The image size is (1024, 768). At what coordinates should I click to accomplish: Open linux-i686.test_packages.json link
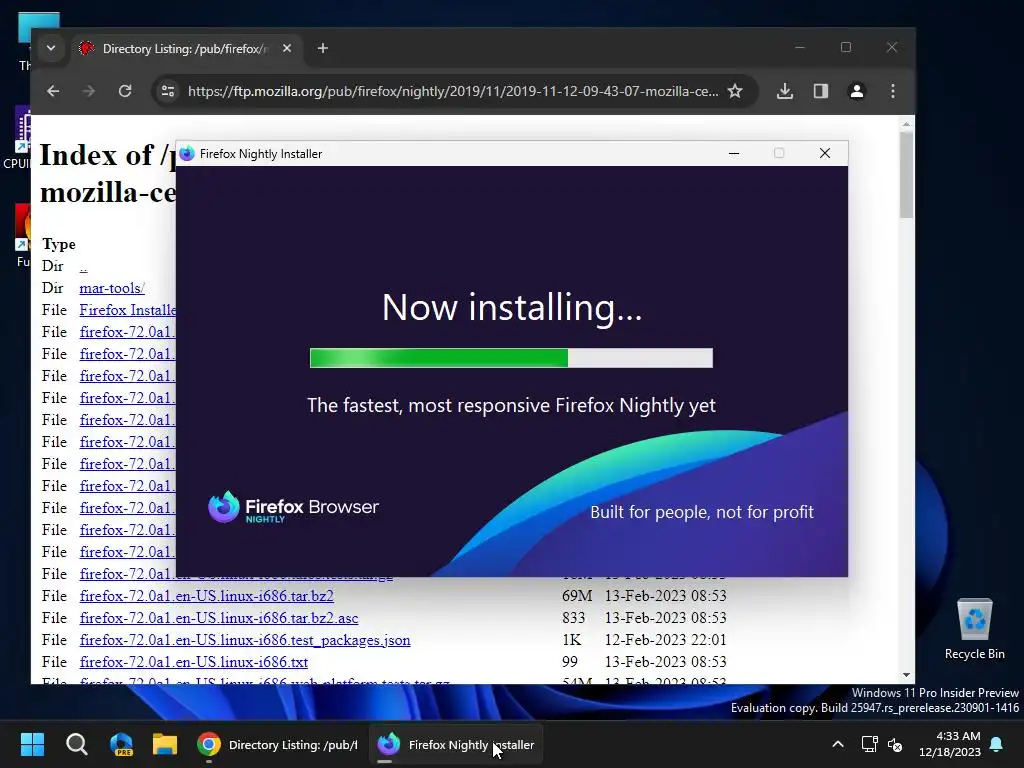pos(245,641)
